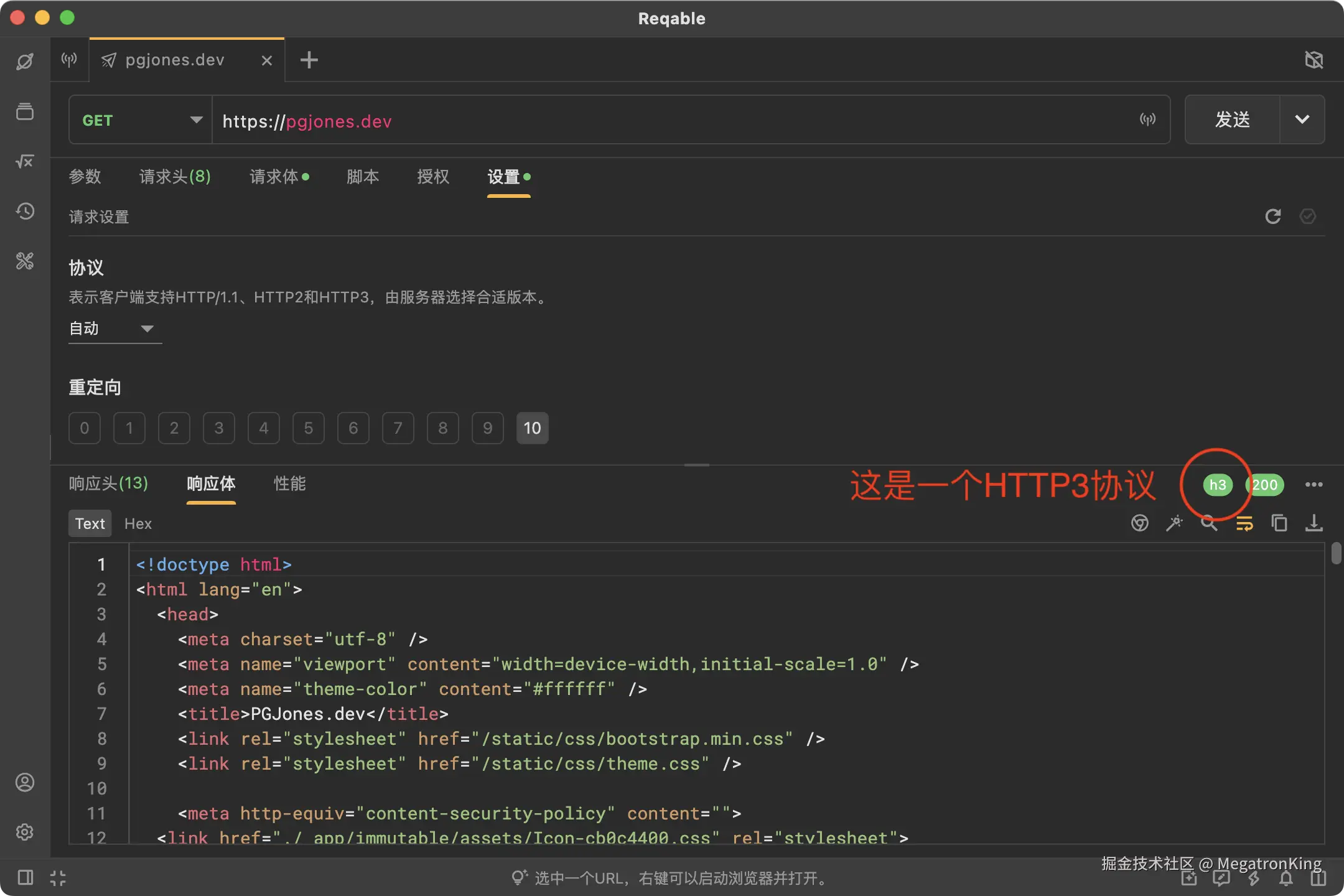Click the h3 protocol badge
This screenshot has height=896, width=1344.
pyautogui.click(x=1218, y=485)
